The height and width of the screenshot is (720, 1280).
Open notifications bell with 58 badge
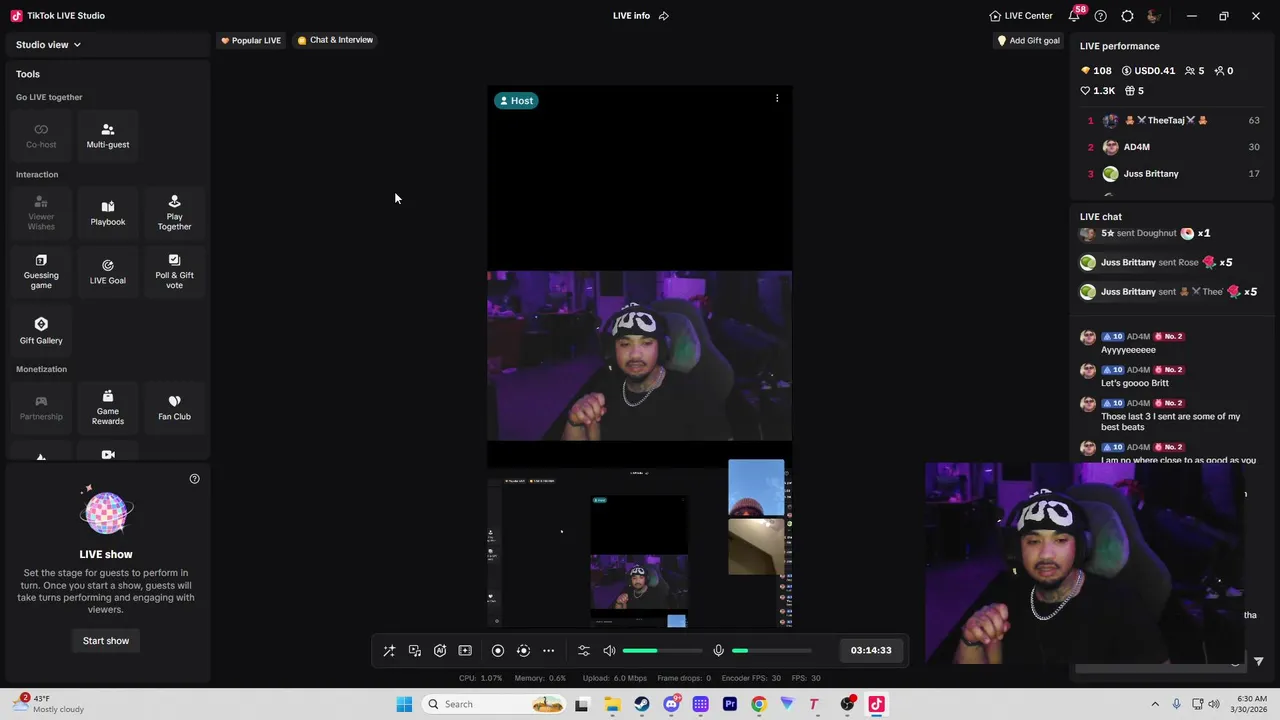[1075, 15]
